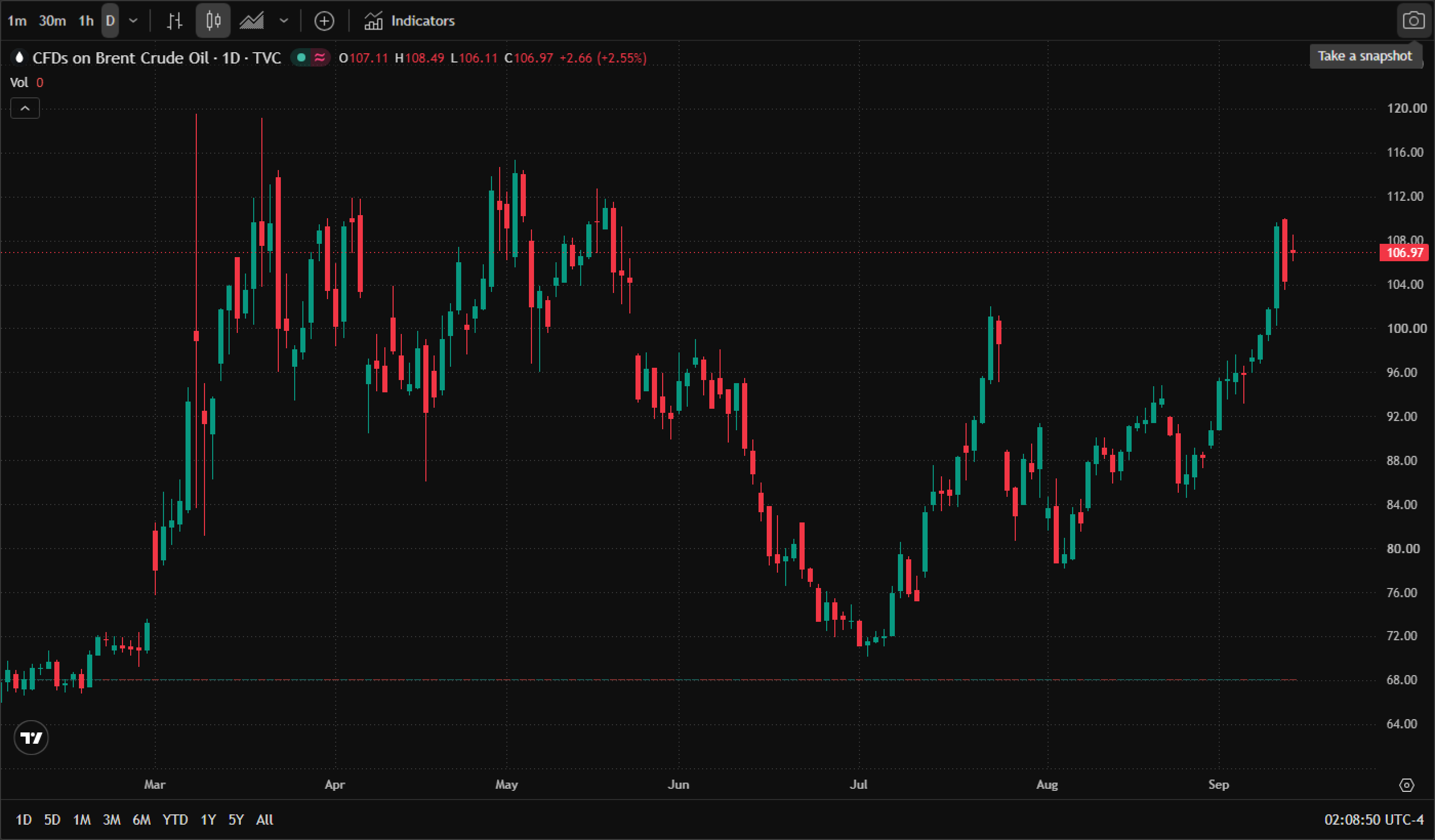The image size is (1435, 840).
Task: Collapse the indicator legend with chevron
Action: [x=25, y=108]
